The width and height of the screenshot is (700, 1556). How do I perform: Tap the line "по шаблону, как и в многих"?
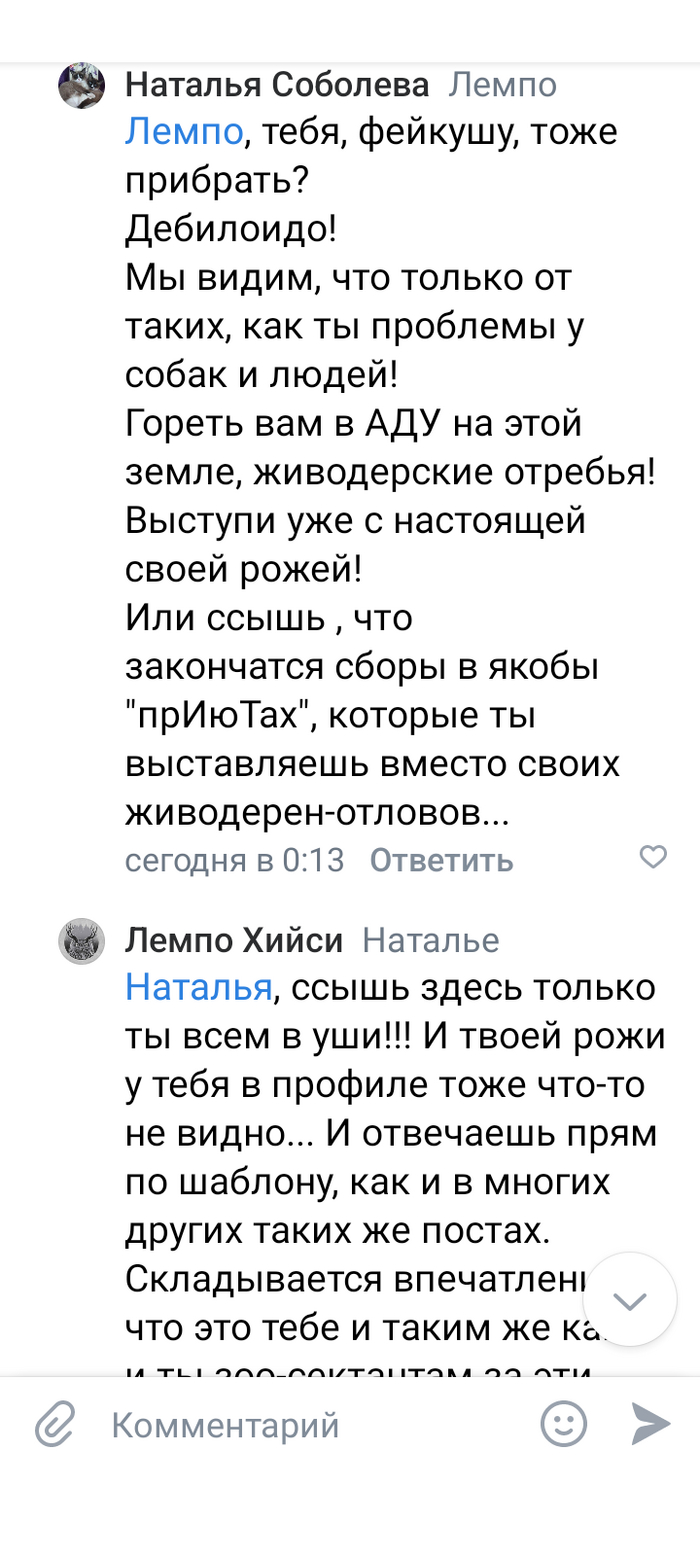(381, 1183)
